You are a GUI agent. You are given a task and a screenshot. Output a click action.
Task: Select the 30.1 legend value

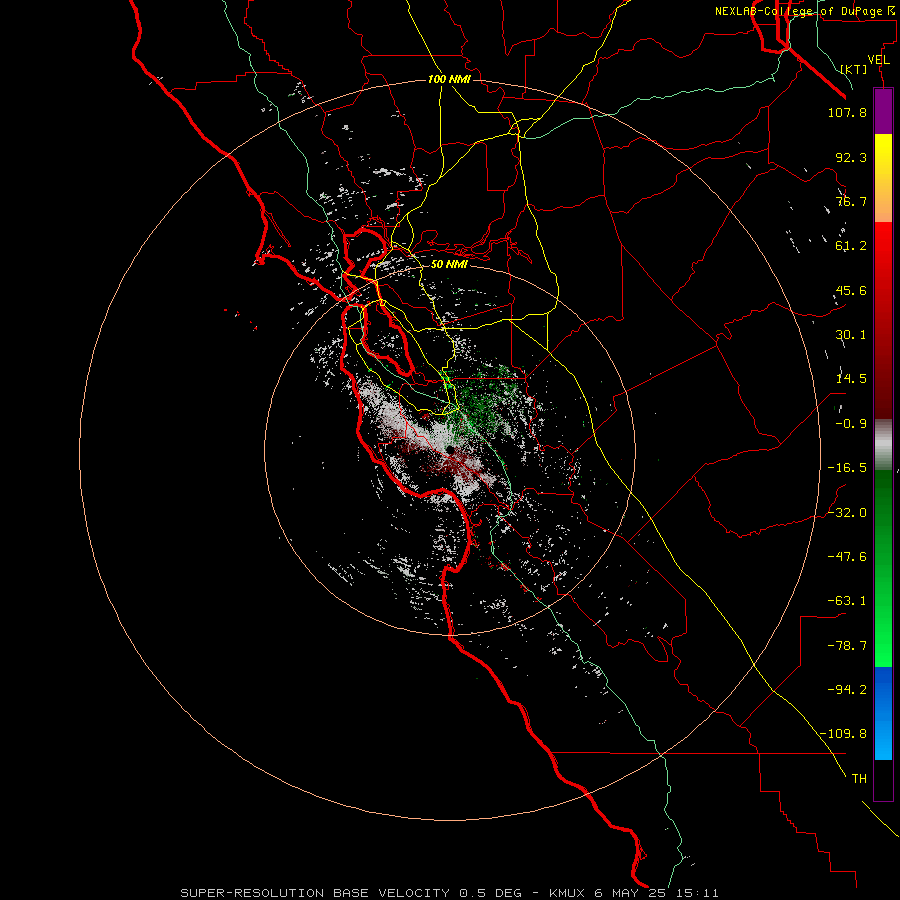point(851,335)
